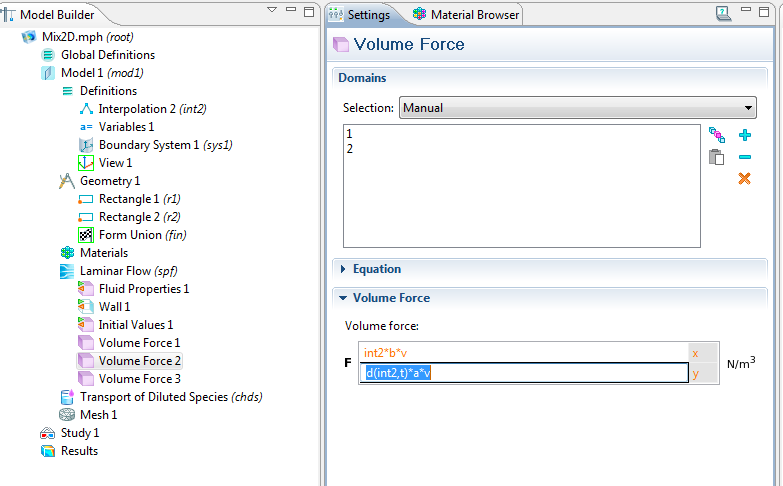Click the Create Selection icon beside domain list
Screen dimensions: 783x486
coord(716,135)
